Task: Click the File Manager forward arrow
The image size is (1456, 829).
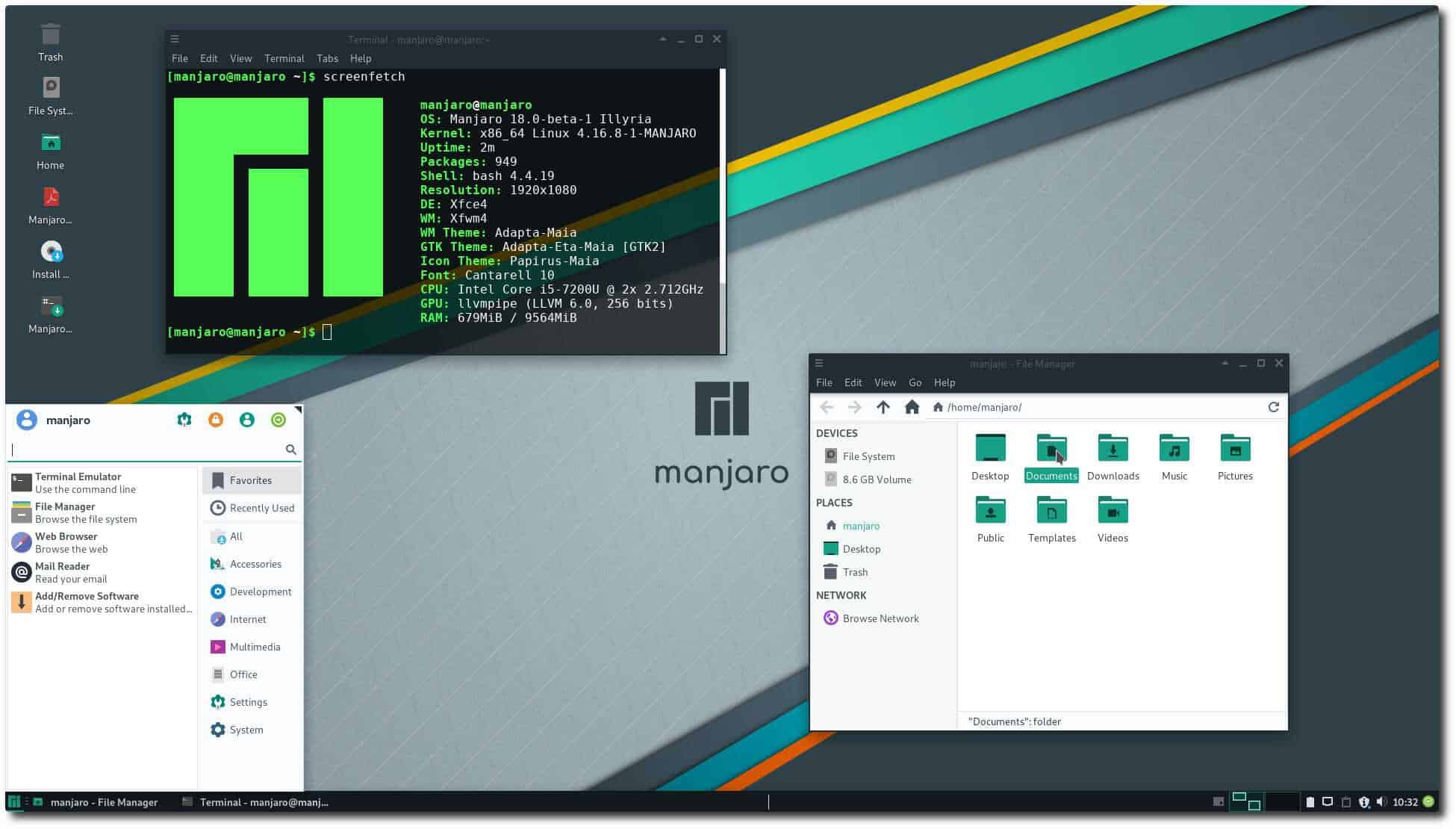Action: pos(855,407)
